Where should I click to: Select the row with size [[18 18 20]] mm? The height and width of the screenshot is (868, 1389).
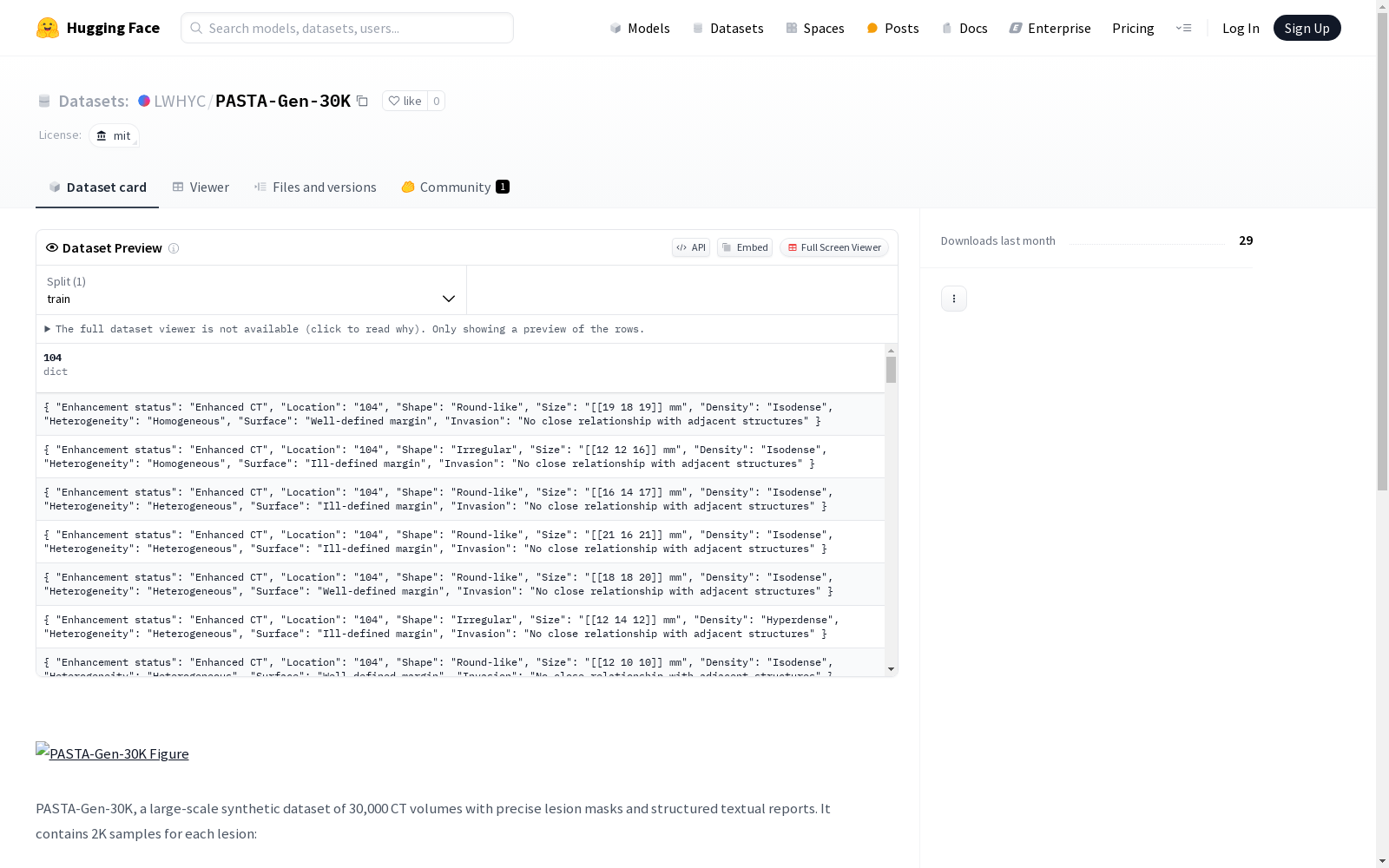[460, 584]
